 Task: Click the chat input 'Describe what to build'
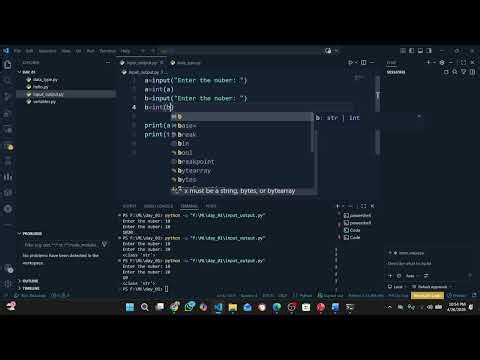pyautogui.click(x=409, y=264)
